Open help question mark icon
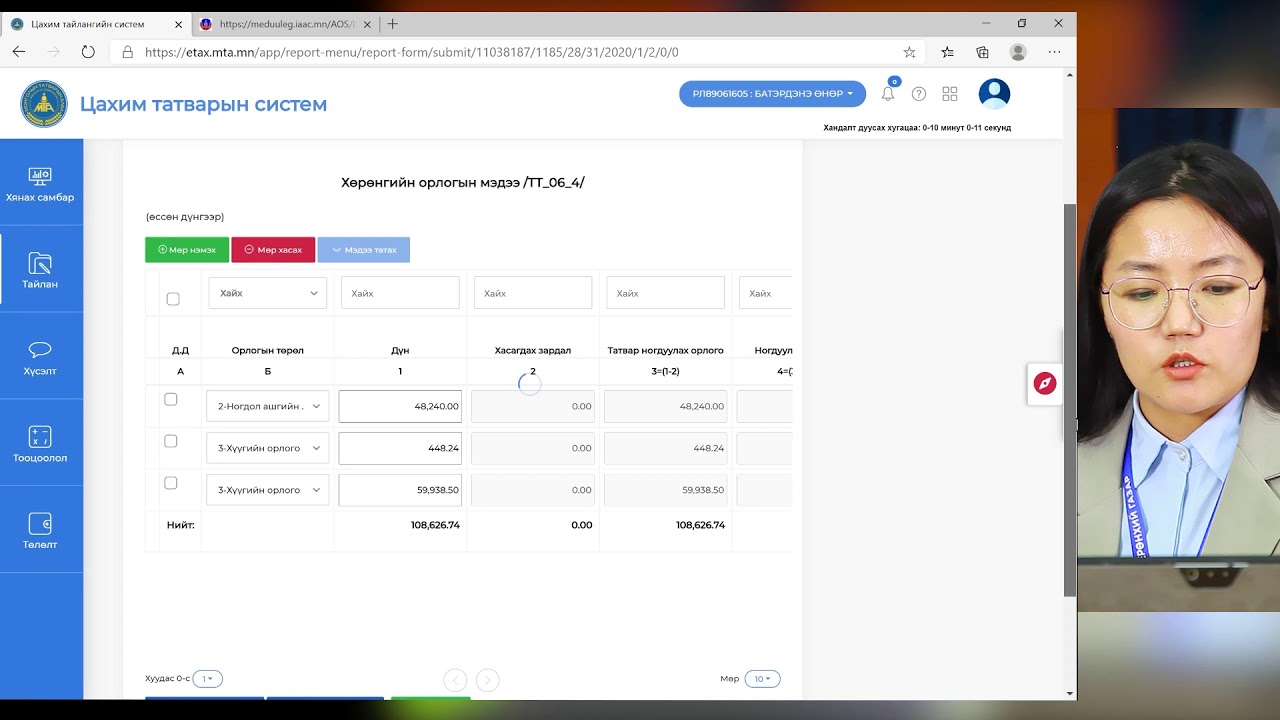1280x720 pixels. [x=919, y=94]
